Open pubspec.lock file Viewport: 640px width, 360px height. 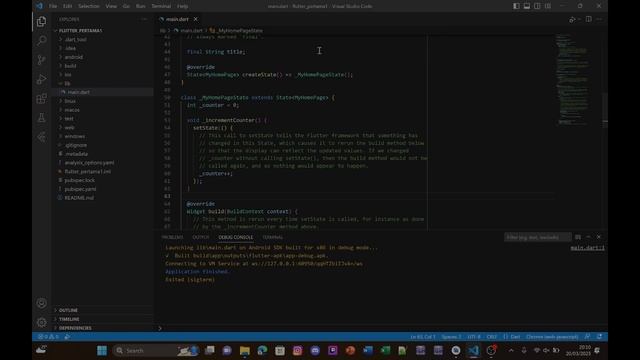coord(79,180)
